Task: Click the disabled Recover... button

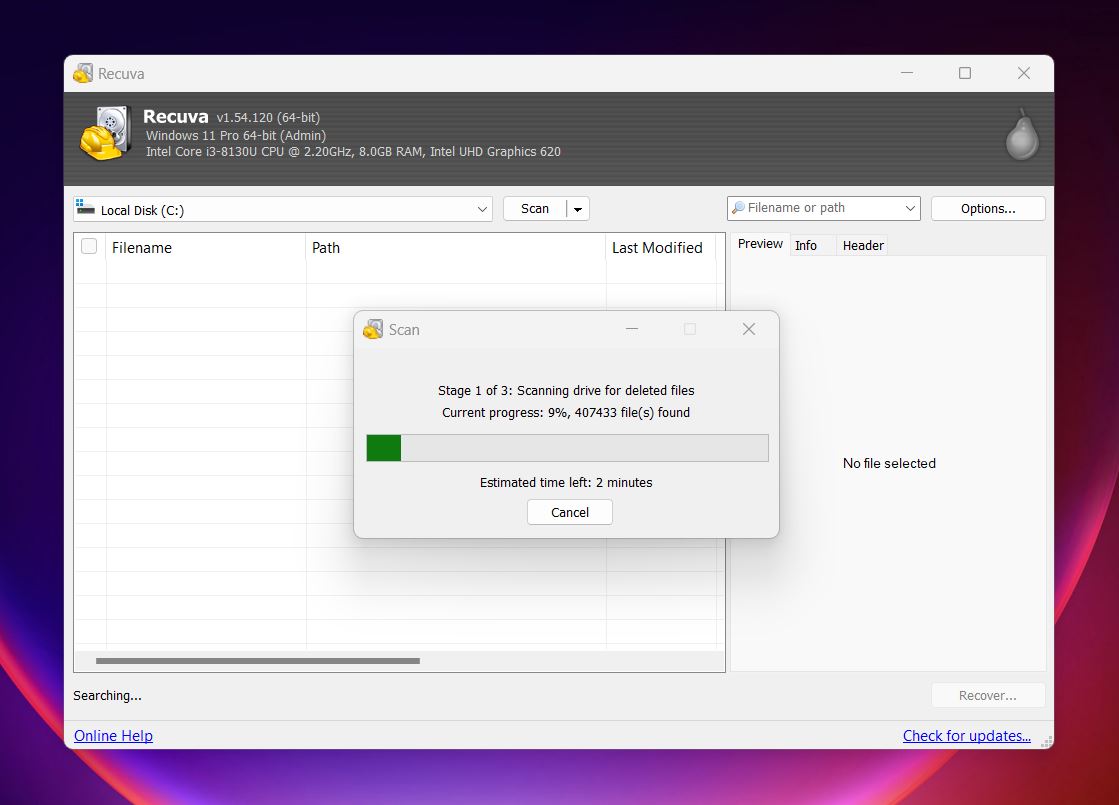Action: (988, 695)
